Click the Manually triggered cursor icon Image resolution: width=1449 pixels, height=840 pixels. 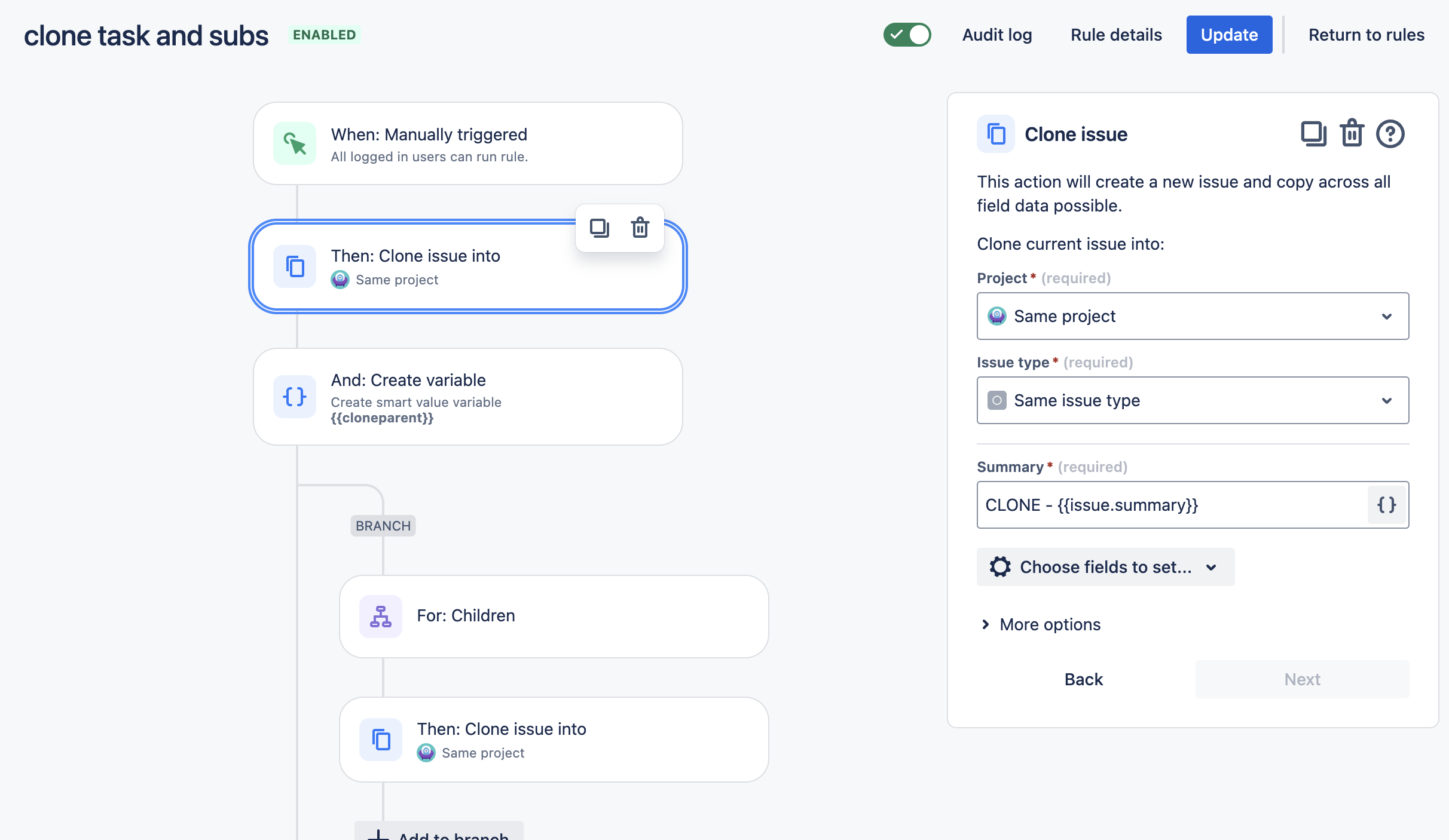[x=295, y=143]
